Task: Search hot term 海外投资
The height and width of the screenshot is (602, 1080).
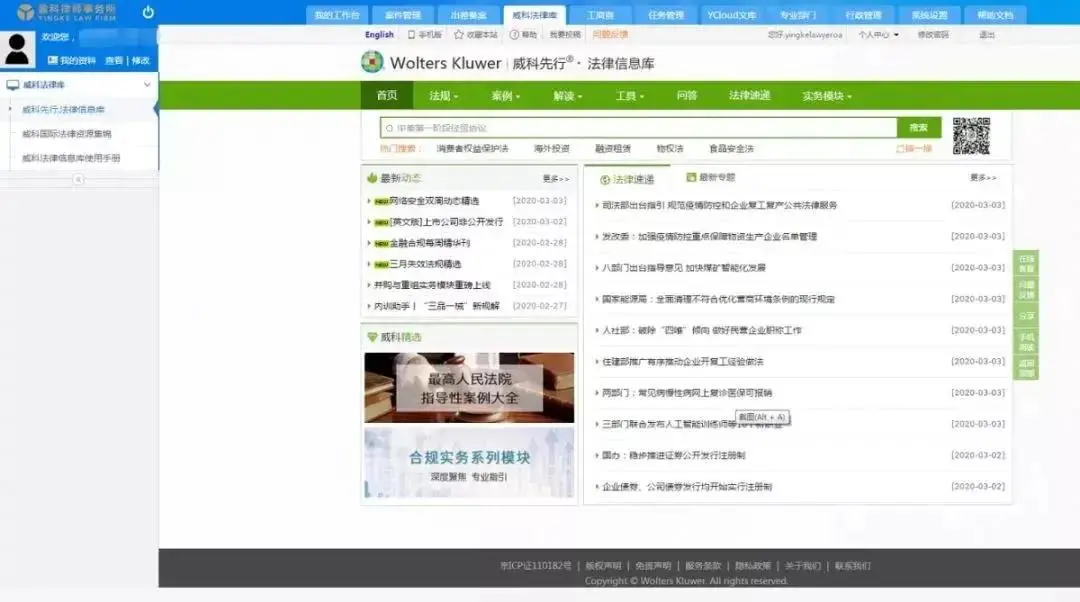Action: coord(552,149)
